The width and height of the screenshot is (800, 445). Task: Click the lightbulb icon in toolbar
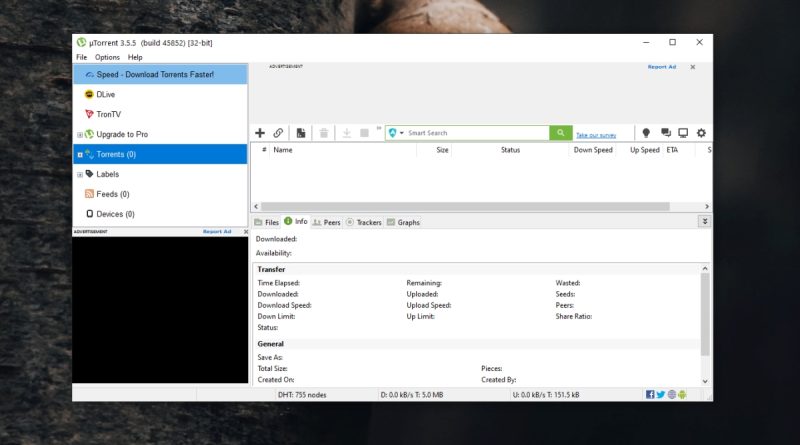(x=646, y=133)
